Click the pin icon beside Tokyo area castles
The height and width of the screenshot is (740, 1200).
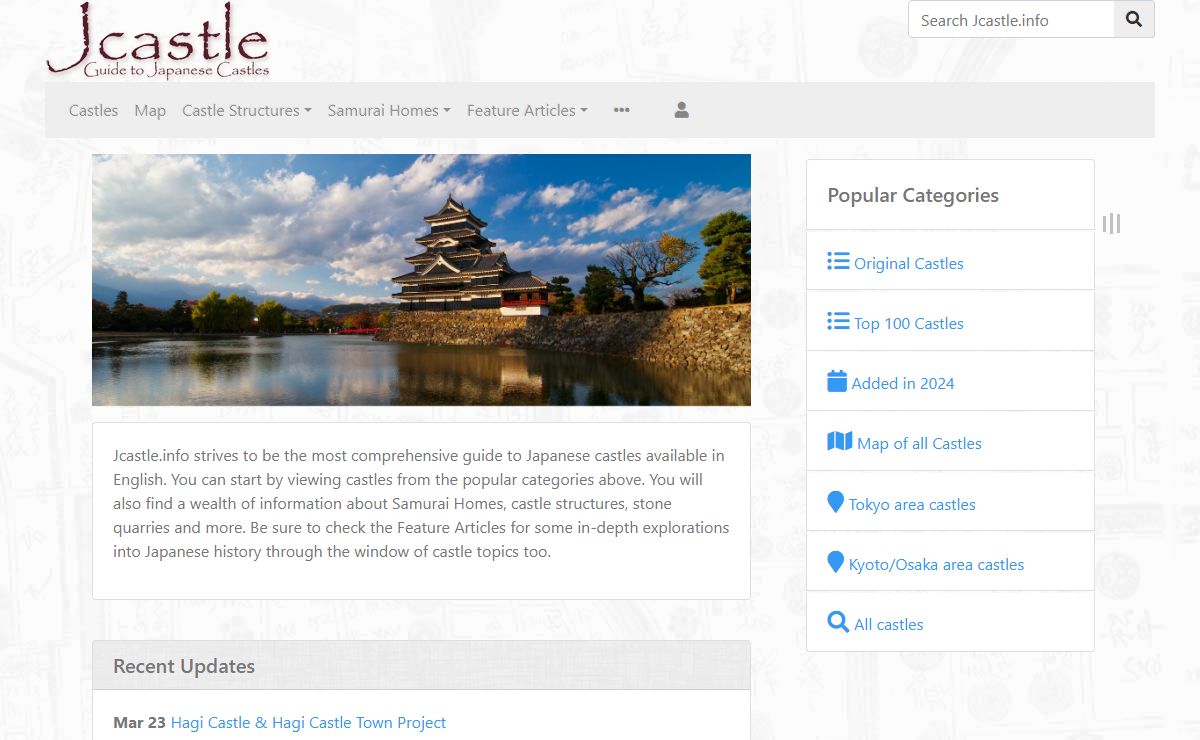pos(836,502)
